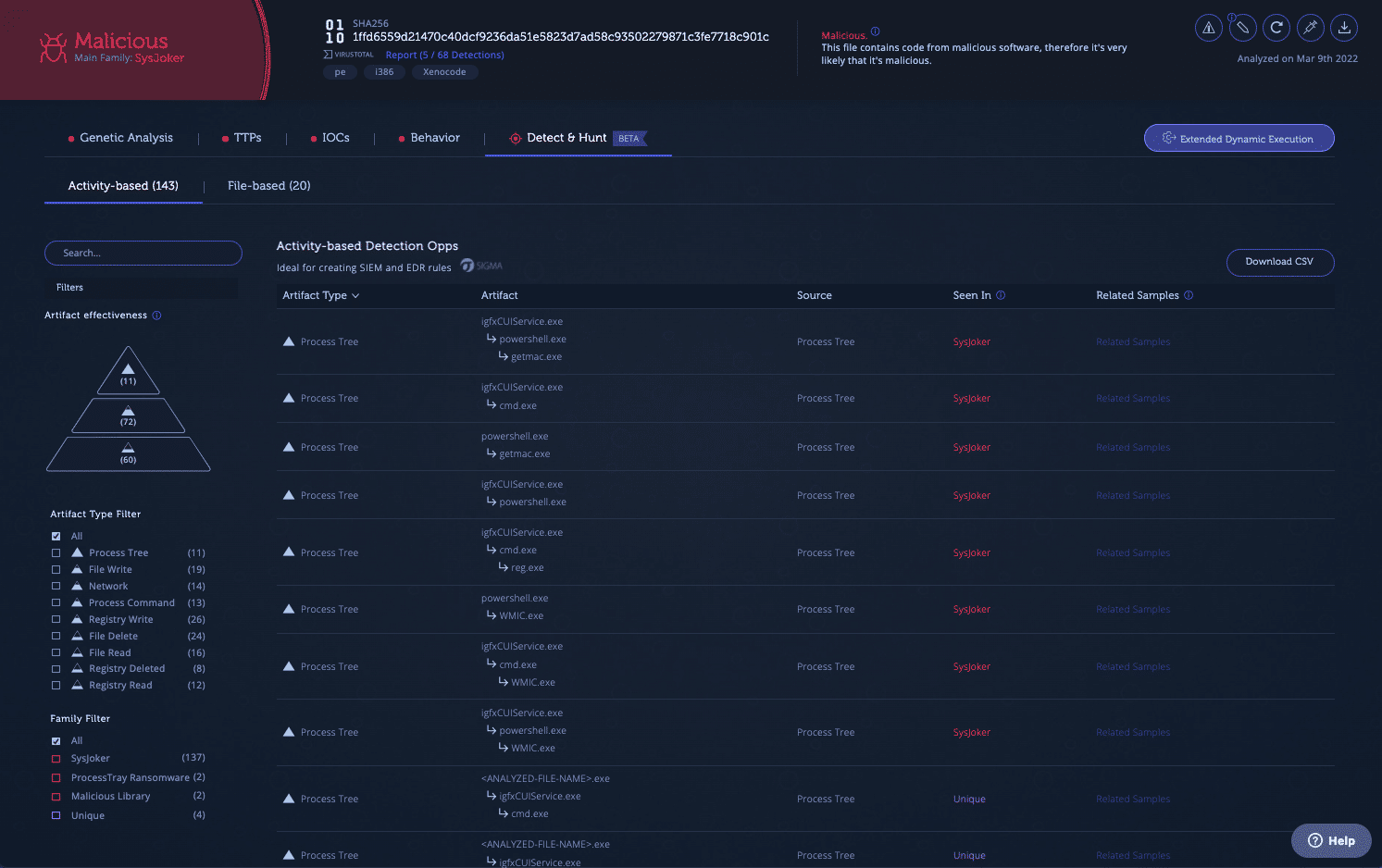Viewport: 1382px width, 868px height.
Task: Enable the Network artifact type checkbox
Action: pos(56,587)
